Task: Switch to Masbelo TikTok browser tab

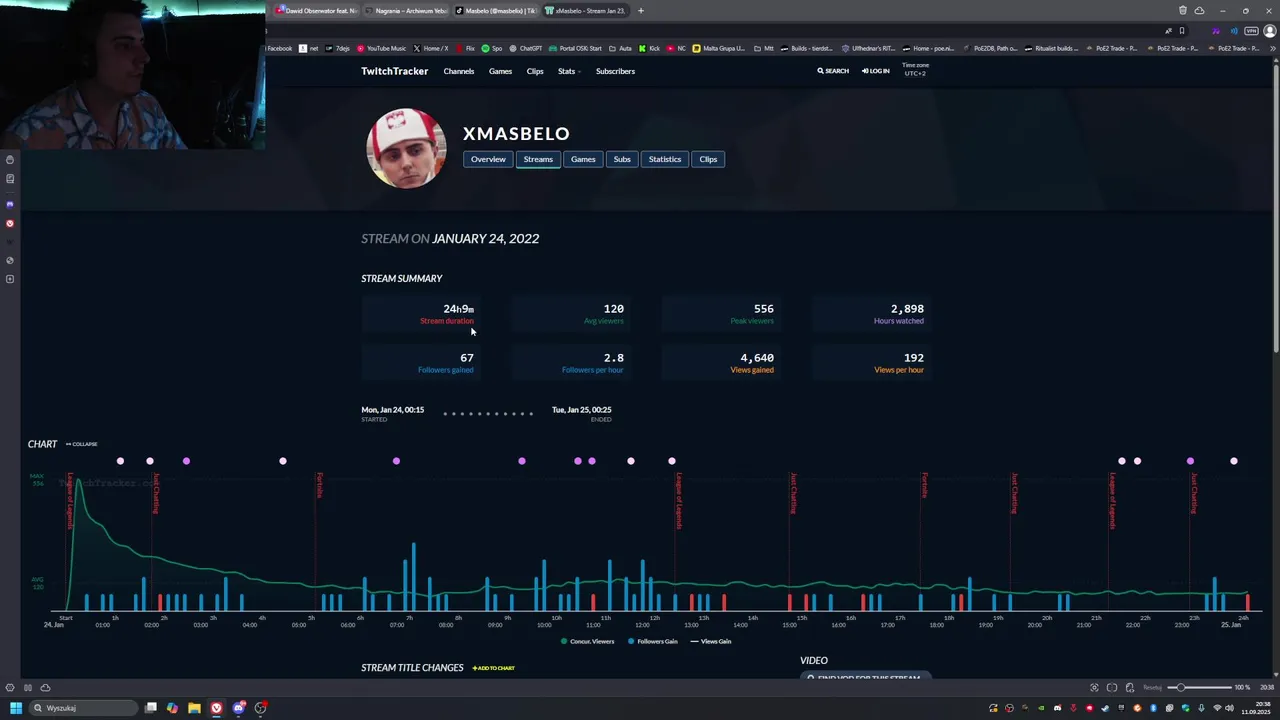Action: point(497,11)
